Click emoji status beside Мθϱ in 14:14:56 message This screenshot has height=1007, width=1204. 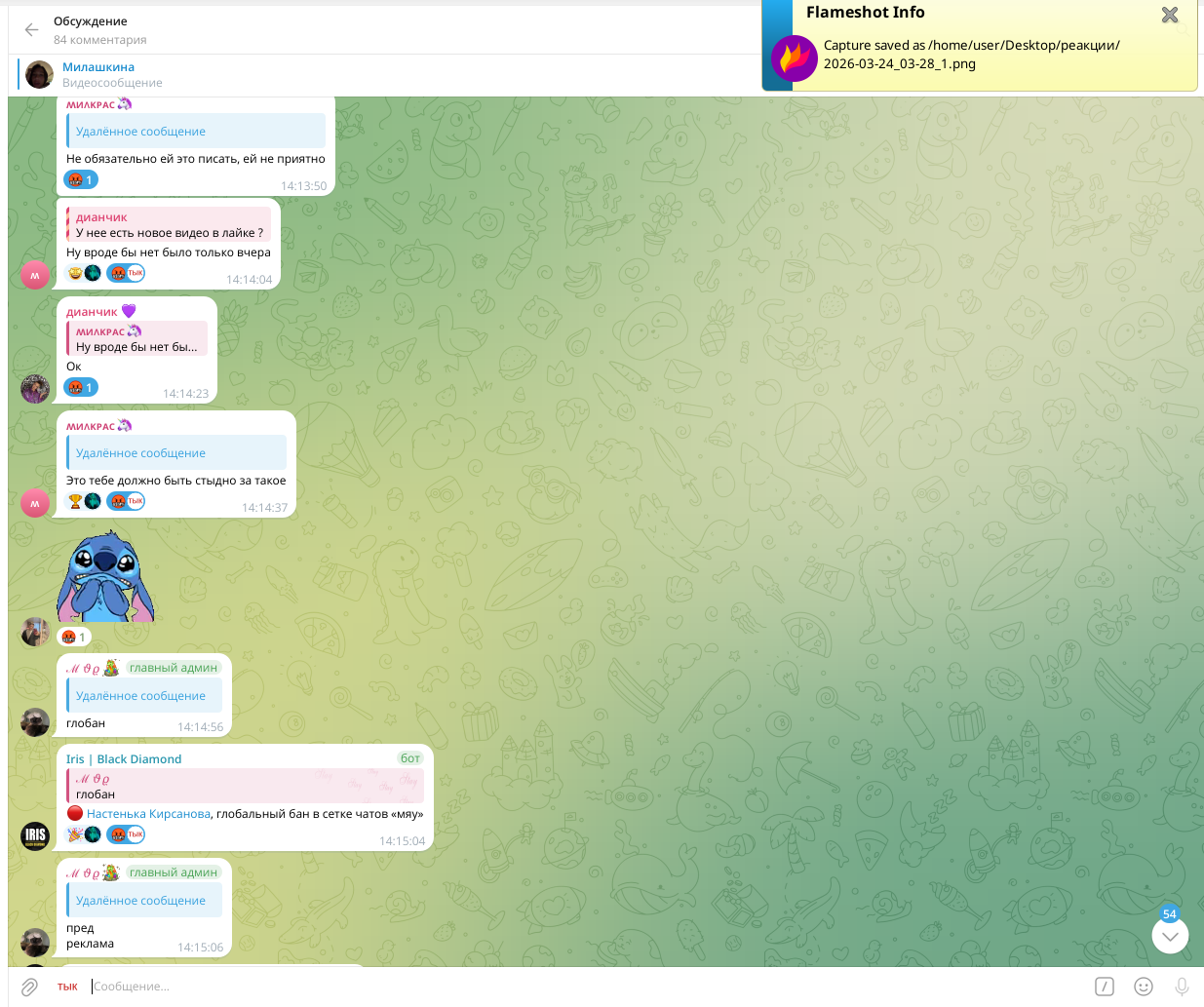pyautogui.click(x=111, y=668)
